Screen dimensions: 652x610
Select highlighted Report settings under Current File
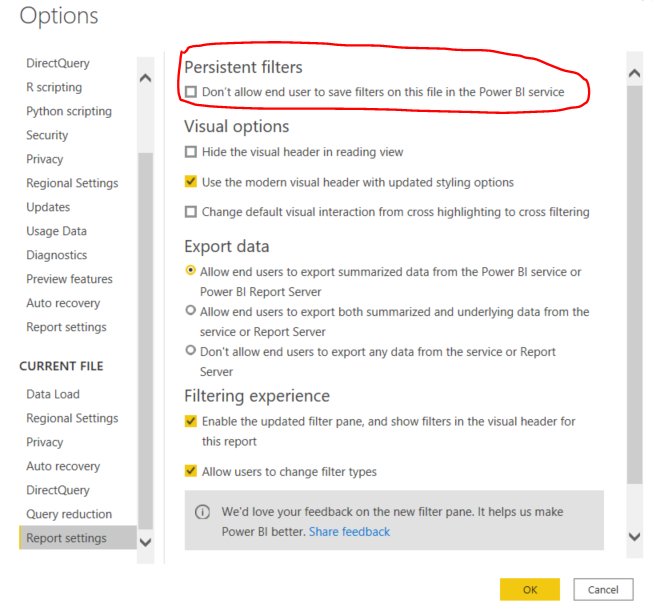[78, 538]
